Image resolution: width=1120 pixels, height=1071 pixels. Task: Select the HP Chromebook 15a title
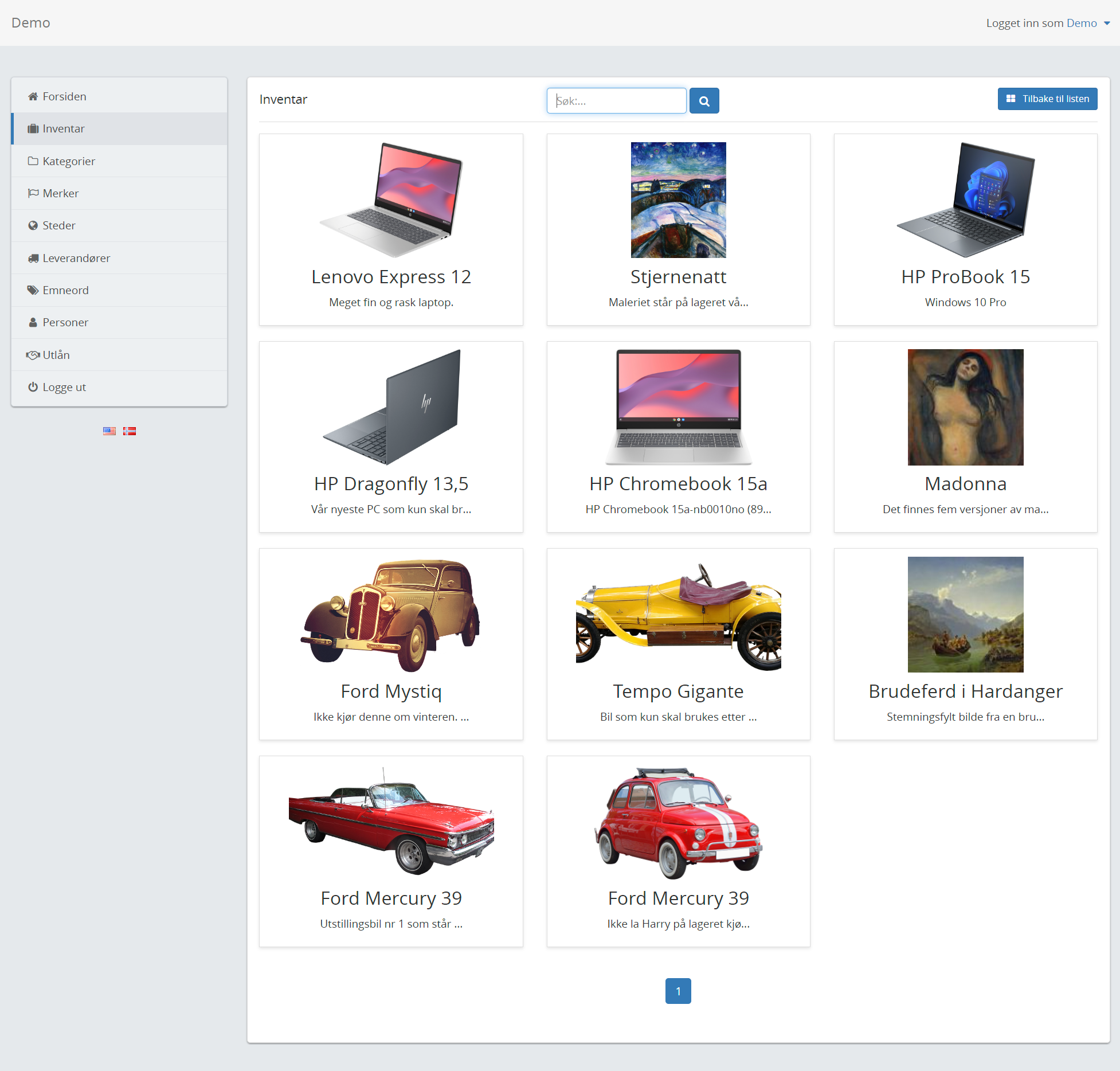click(679, 484)
